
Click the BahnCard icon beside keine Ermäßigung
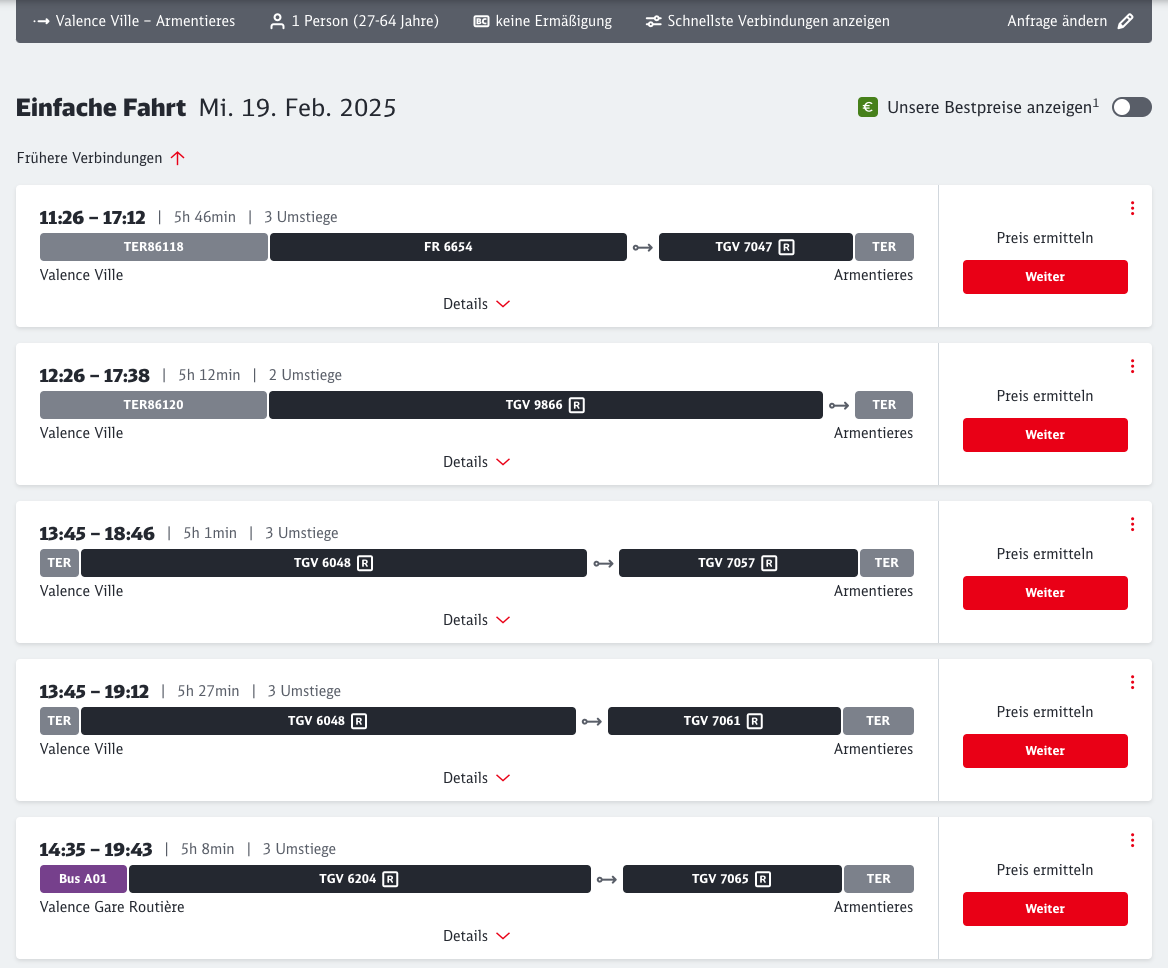pyautogui.click(x=481, y=21)
